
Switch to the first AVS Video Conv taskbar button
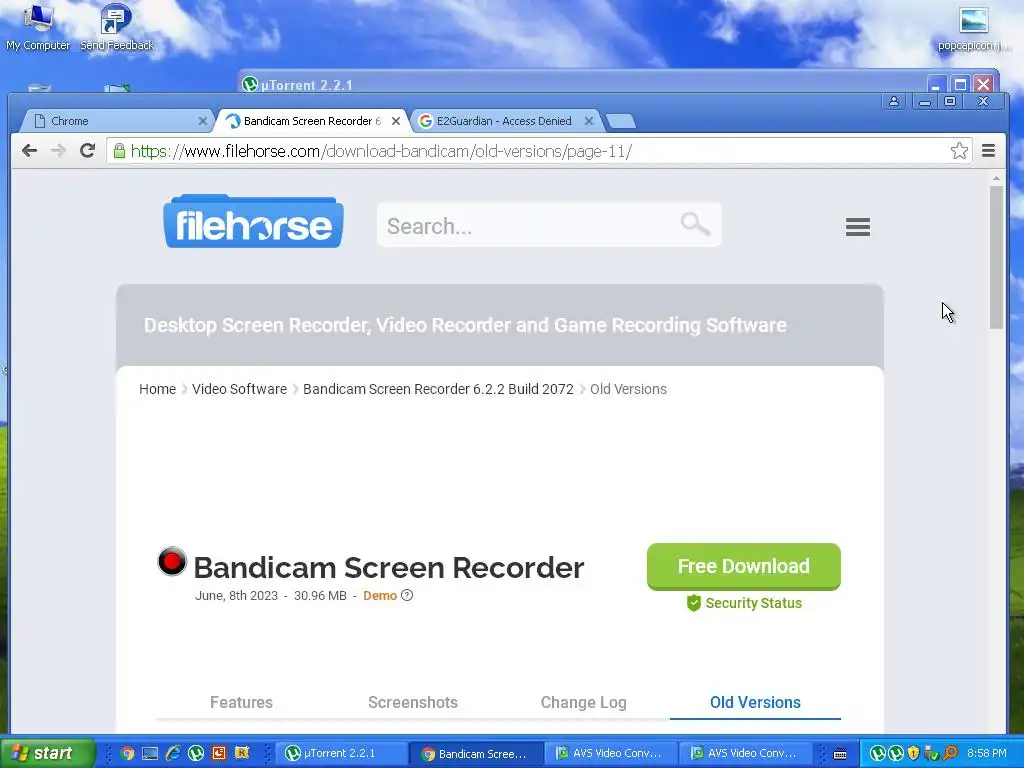(x=613, y=753)
